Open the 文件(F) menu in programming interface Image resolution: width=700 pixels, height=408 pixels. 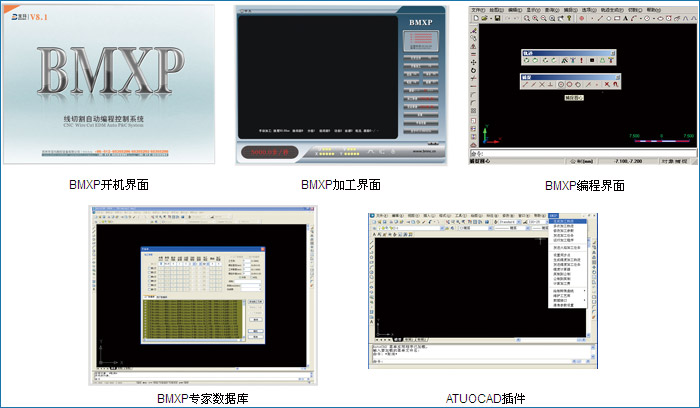[478, 9]
